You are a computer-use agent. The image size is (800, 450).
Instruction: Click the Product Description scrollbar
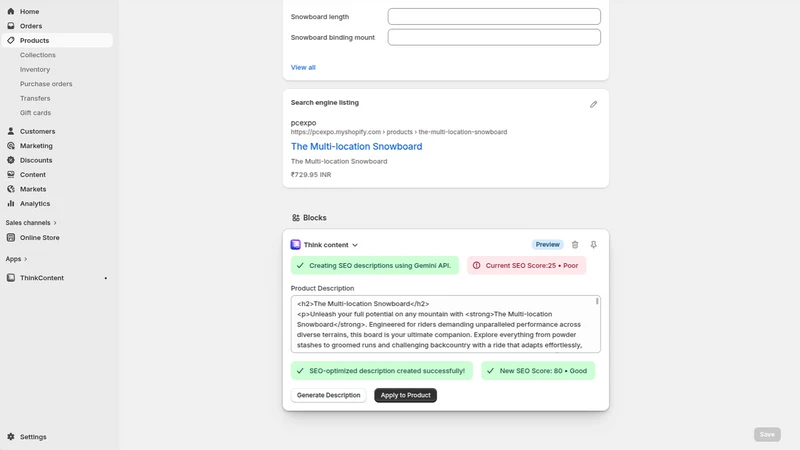[597, 302]
